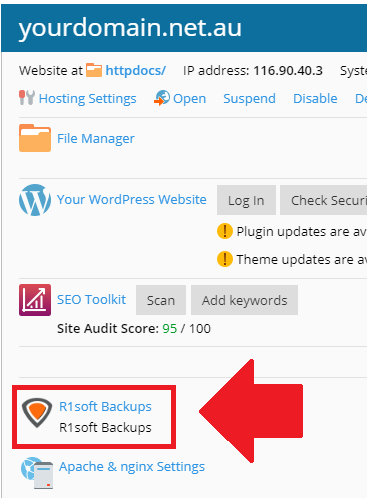Open the File Manager link
This screenshot has height=498, width=367.
pos(96,139)
